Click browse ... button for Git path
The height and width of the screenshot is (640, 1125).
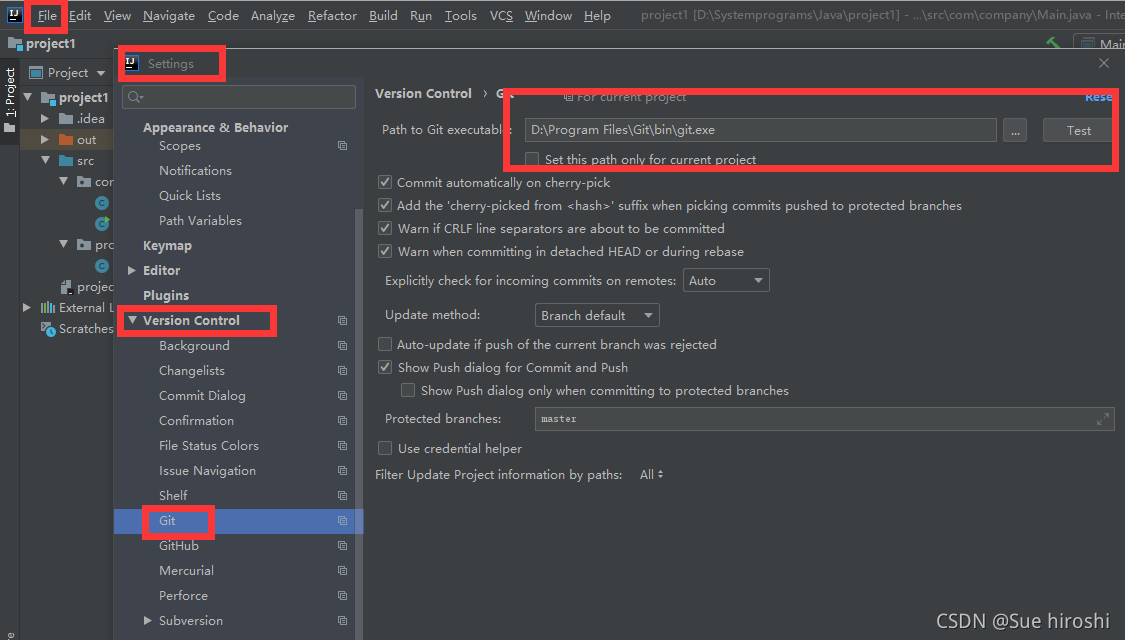pos(1015,131)
